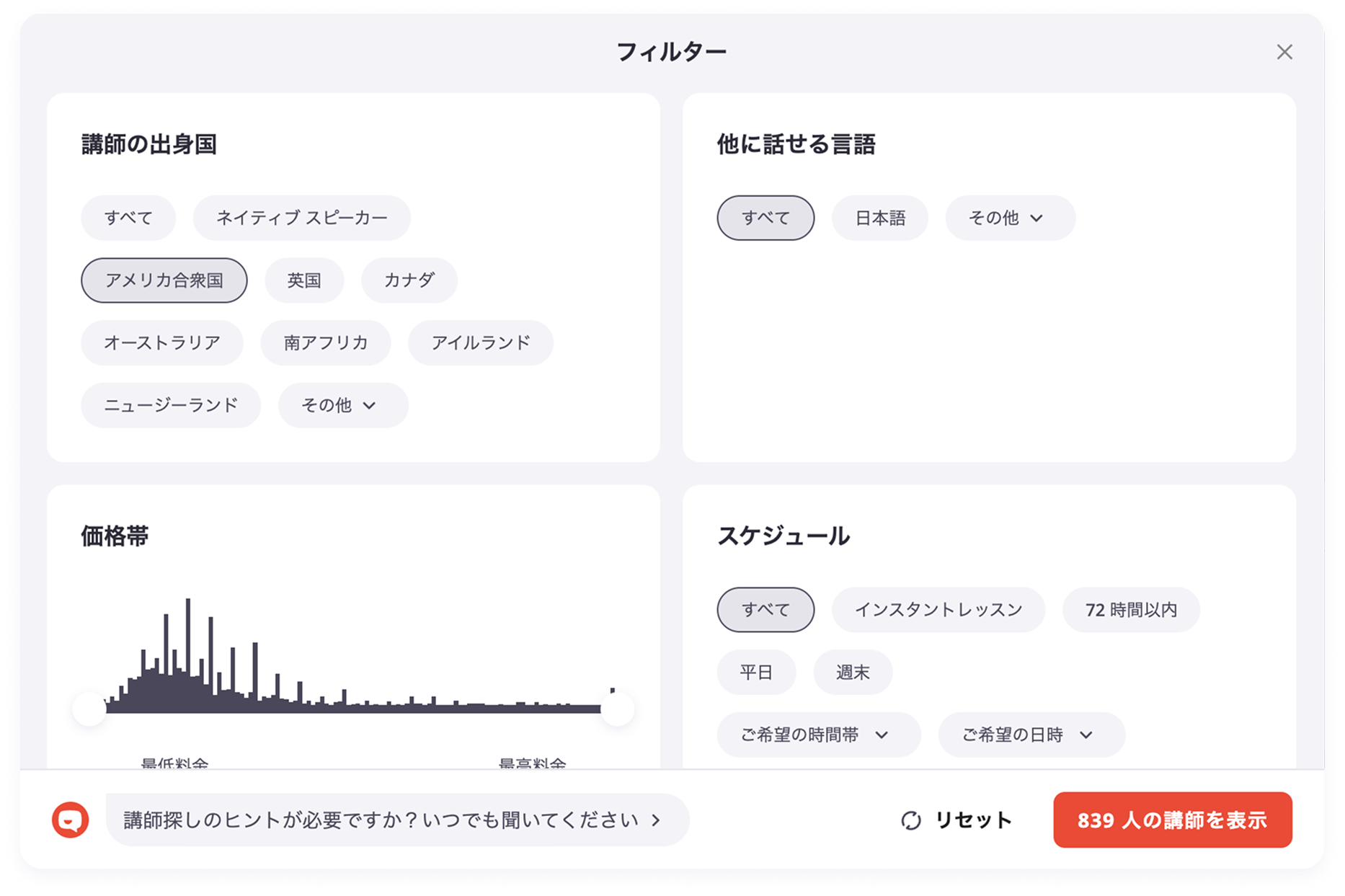The height and width of the screenshot is (896, 1345).
Task: Select 日本語 as another spoken language
Action: point(879,218)
